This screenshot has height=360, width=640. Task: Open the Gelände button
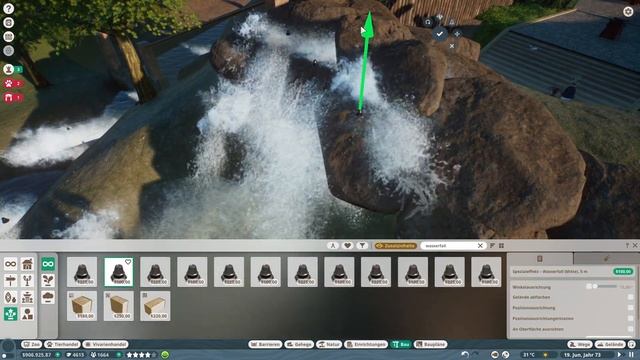tap(610, 344)
